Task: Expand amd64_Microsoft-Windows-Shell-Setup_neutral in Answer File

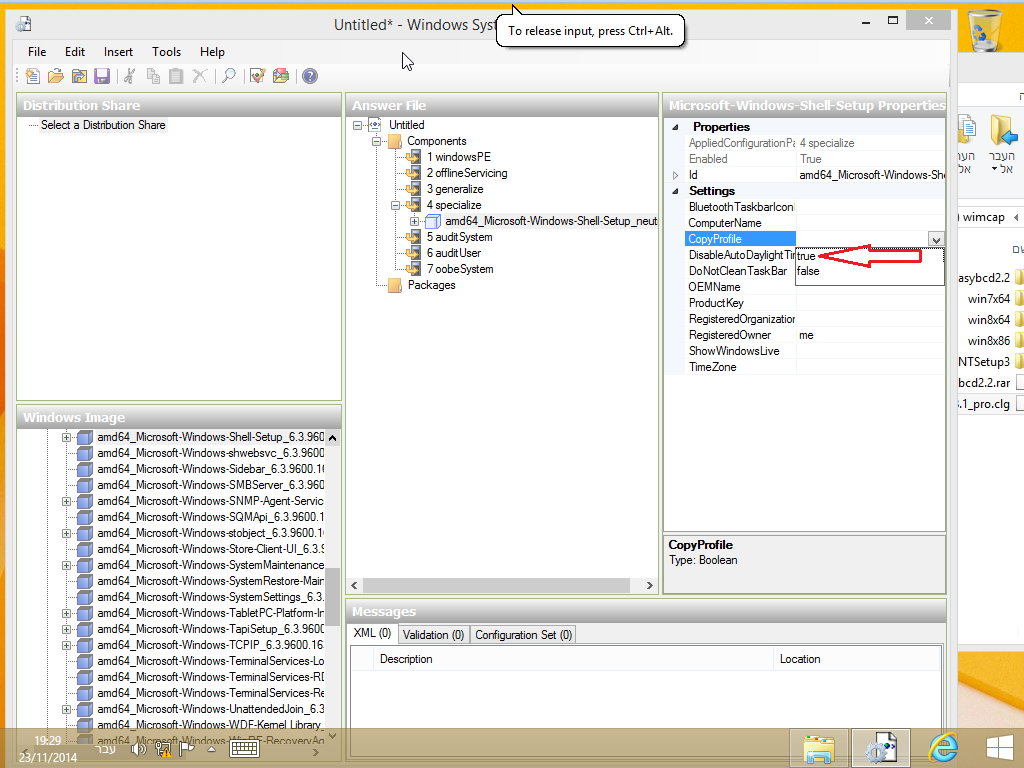Action: pyautogui.click(x=414, y=221)
